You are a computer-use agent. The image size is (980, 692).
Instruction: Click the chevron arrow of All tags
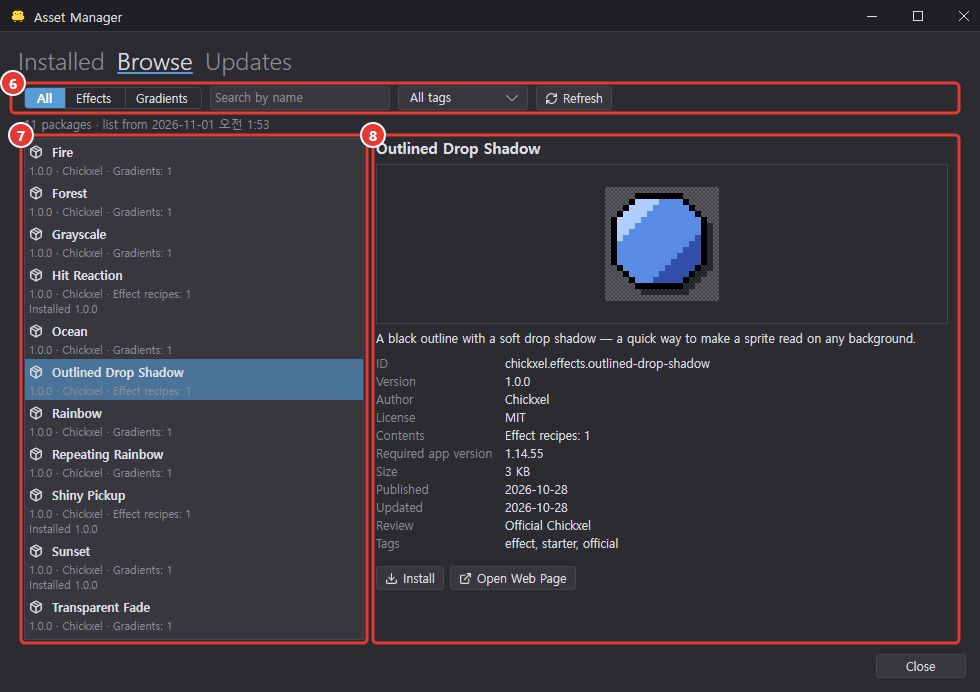[512, 98]
